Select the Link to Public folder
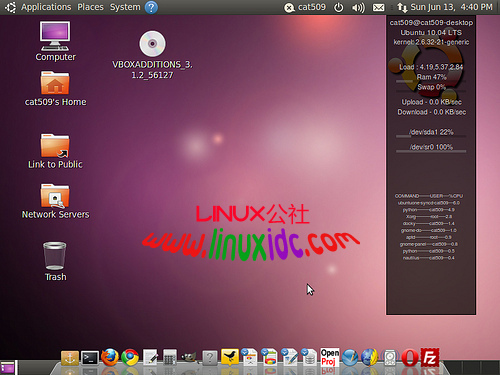Screen dimensions: 500x375 click(x=55, y=151)
